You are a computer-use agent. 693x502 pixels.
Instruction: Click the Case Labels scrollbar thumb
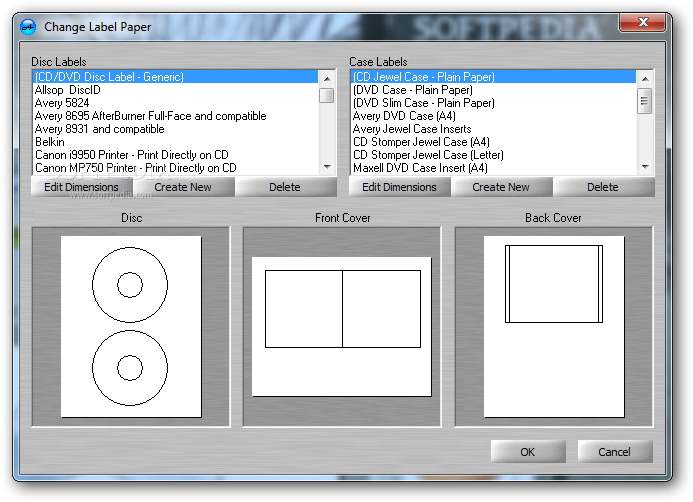(x=645, y=101)
